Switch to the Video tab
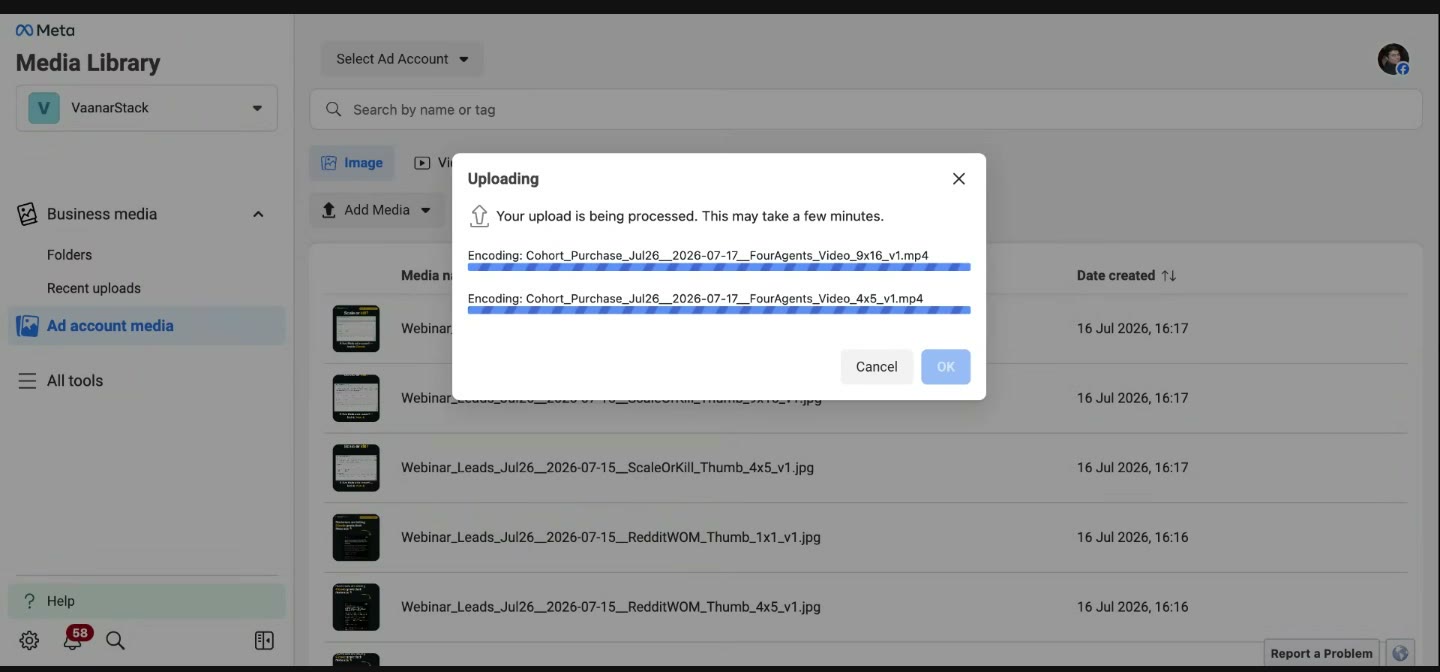1440x672 pixels. (x=433, y=163)
